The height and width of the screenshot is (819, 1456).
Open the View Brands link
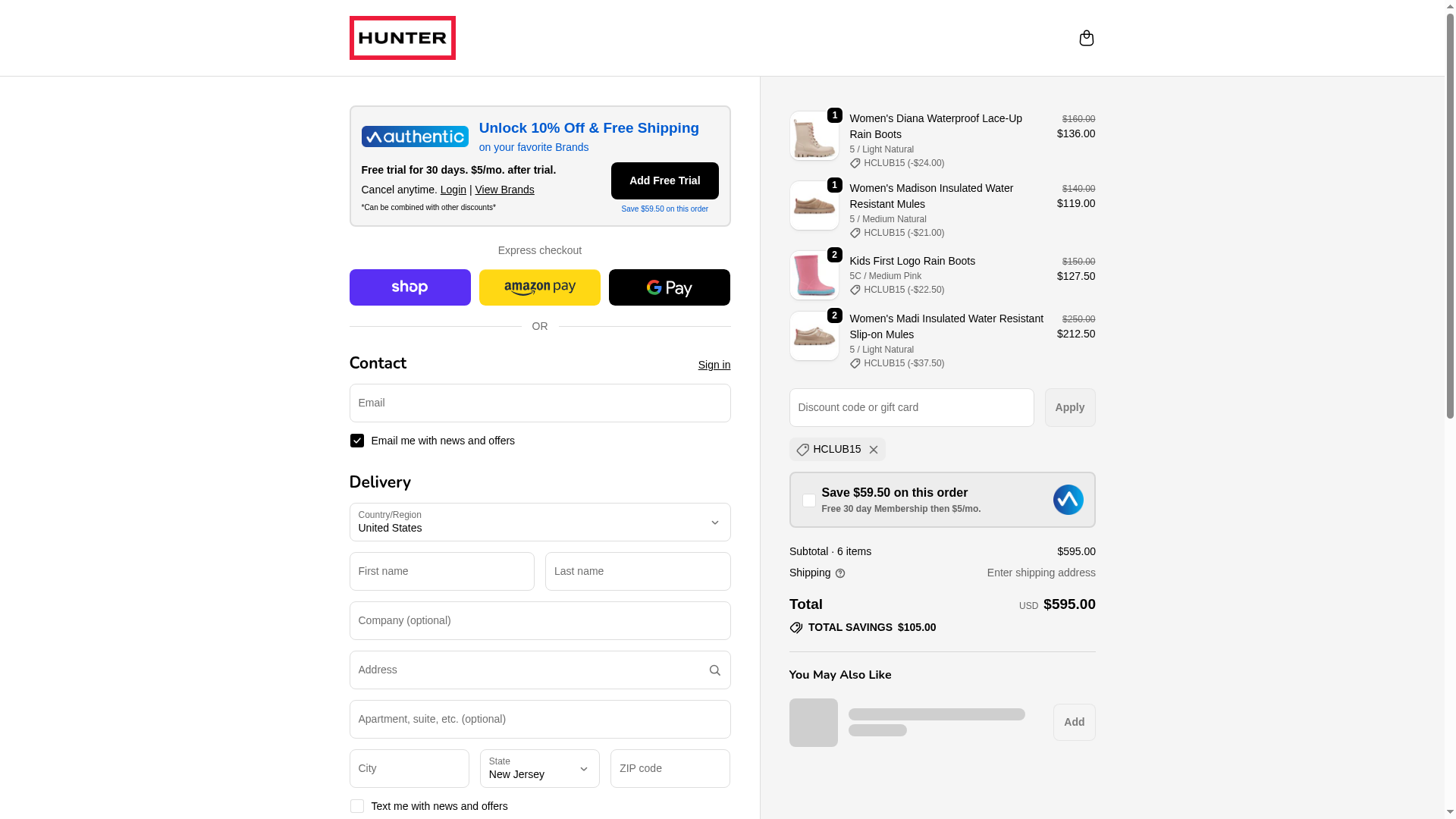504,190
